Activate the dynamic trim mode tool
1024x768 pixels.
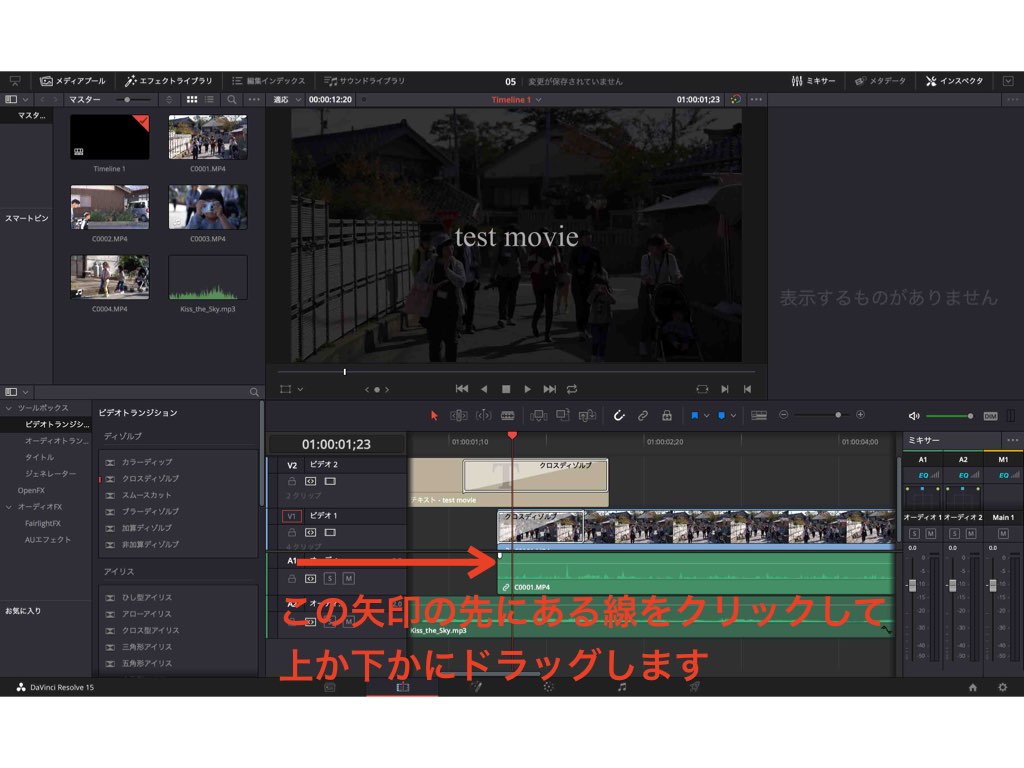[x=483, y=415]
